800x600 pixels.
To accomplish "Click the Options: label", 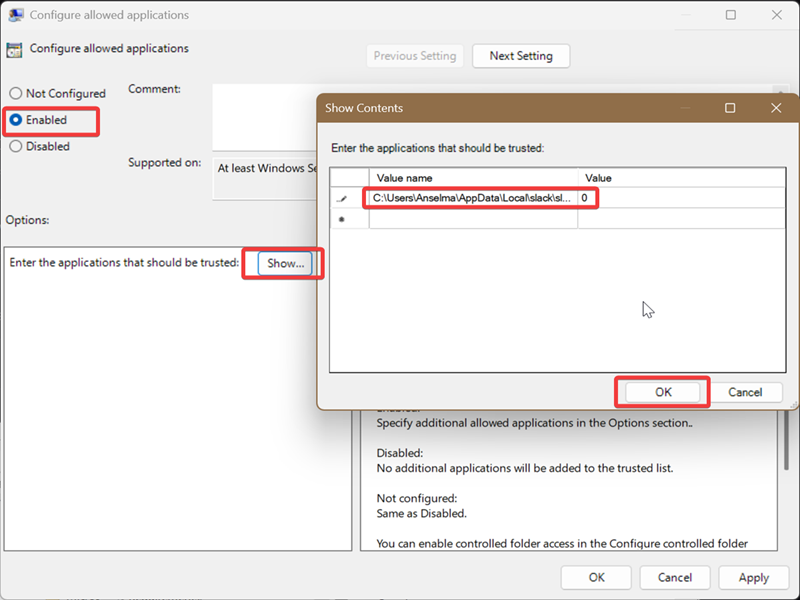I will tap(28, 220).
